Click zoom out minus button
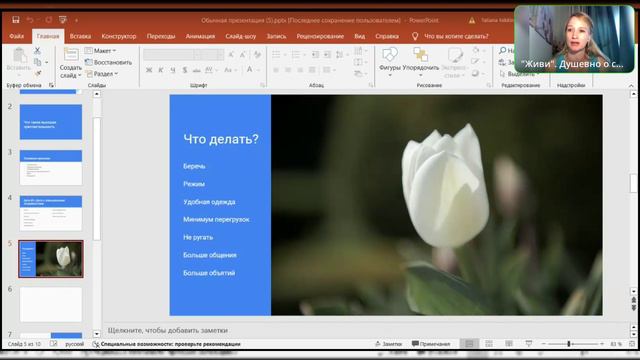This screenshot has height=360, width=640. click(543, 344)
